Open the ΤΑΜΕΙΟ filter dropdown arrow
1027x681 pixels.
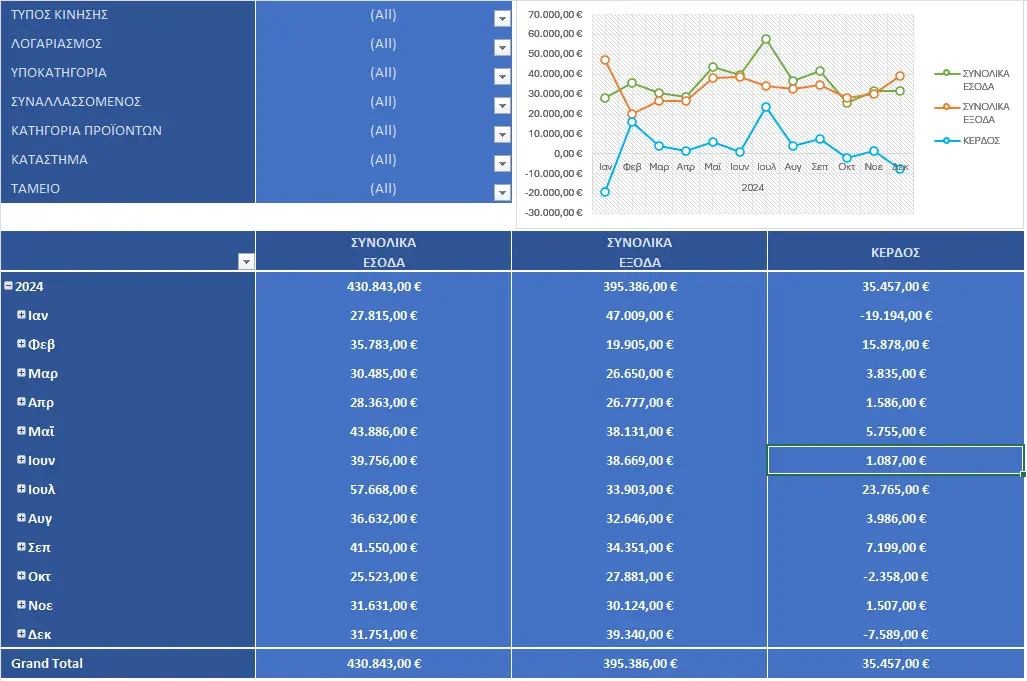502,193
